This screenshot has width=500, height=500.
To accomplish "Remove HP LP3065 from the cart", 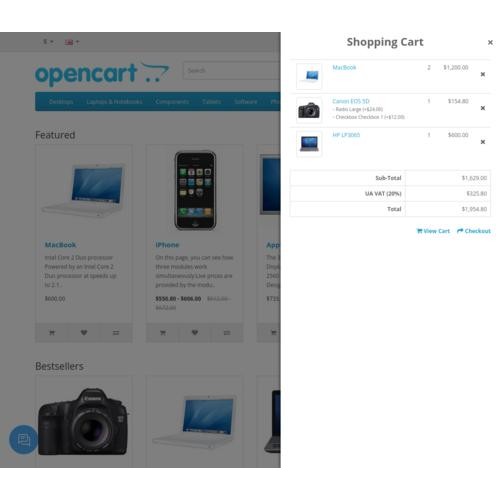I will click(482, 142).
